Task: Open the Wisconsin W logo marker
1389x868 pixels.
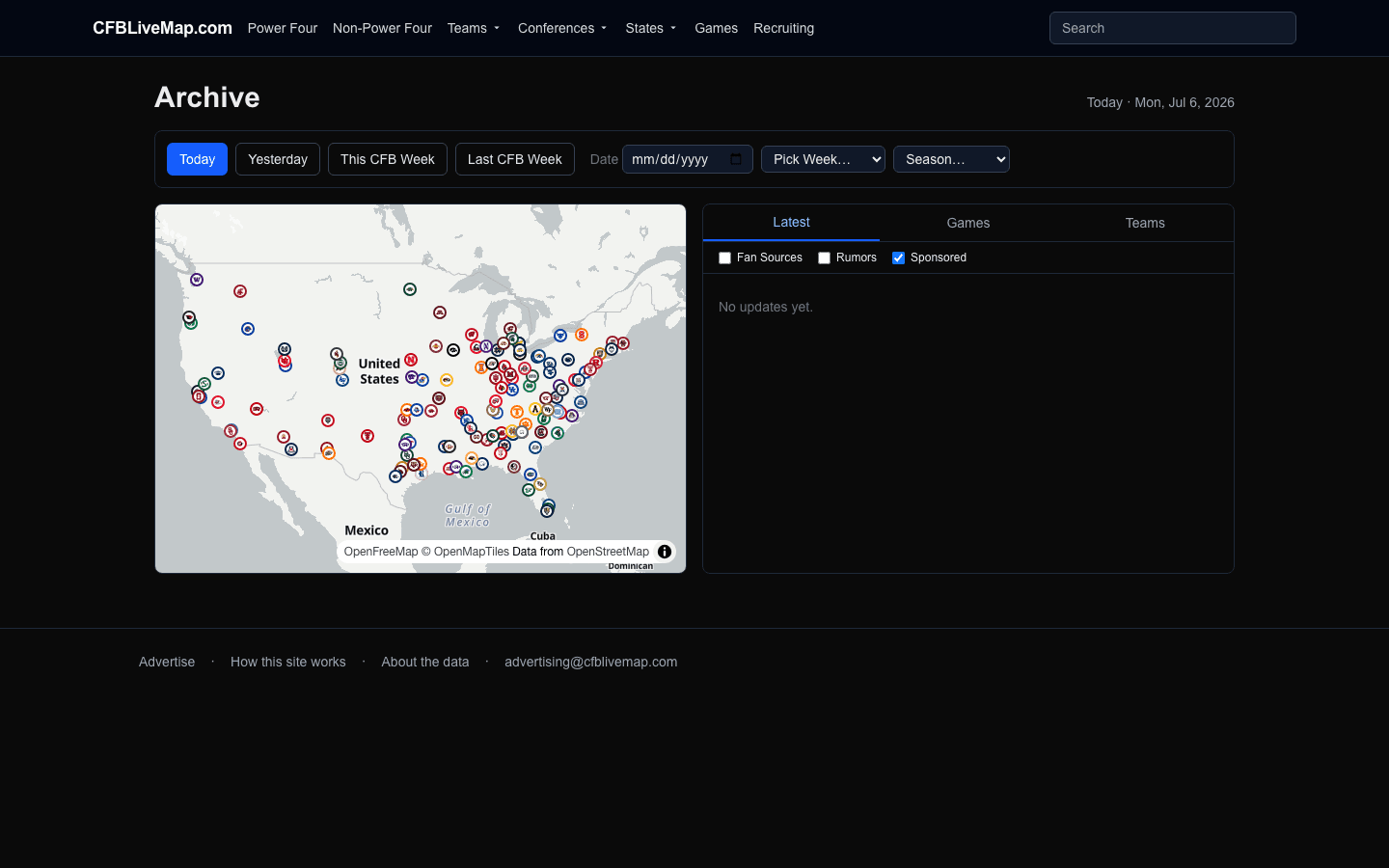Action: coord(472,335)
